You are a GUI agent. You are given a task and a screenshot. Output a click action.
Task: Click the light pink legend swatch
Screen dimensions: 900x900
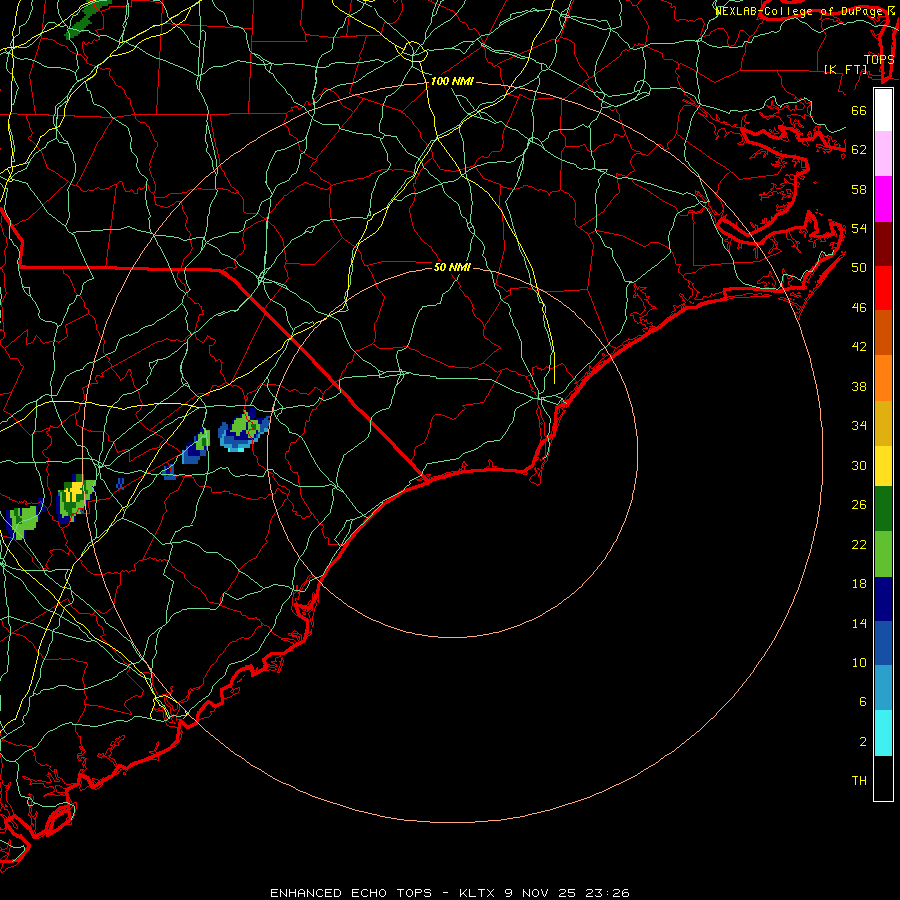click(x=883, y=154)
